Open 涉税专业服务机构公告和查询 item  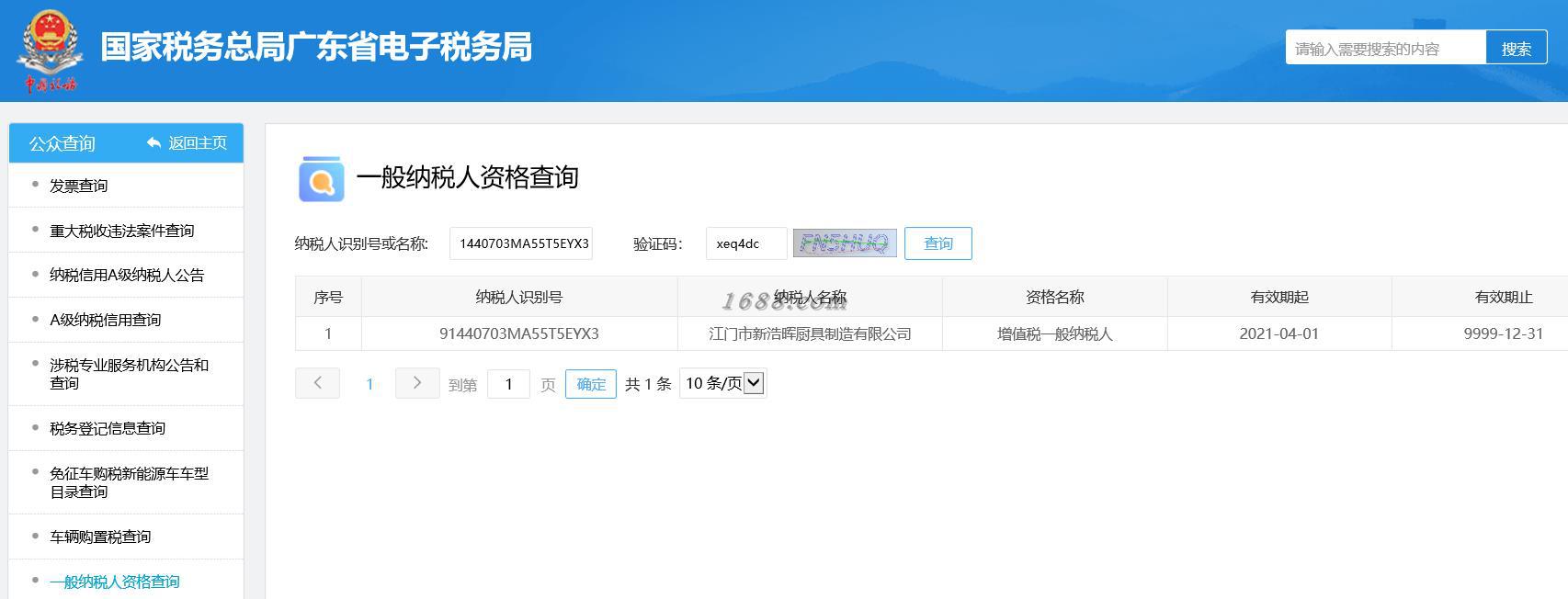coord(129,374)
